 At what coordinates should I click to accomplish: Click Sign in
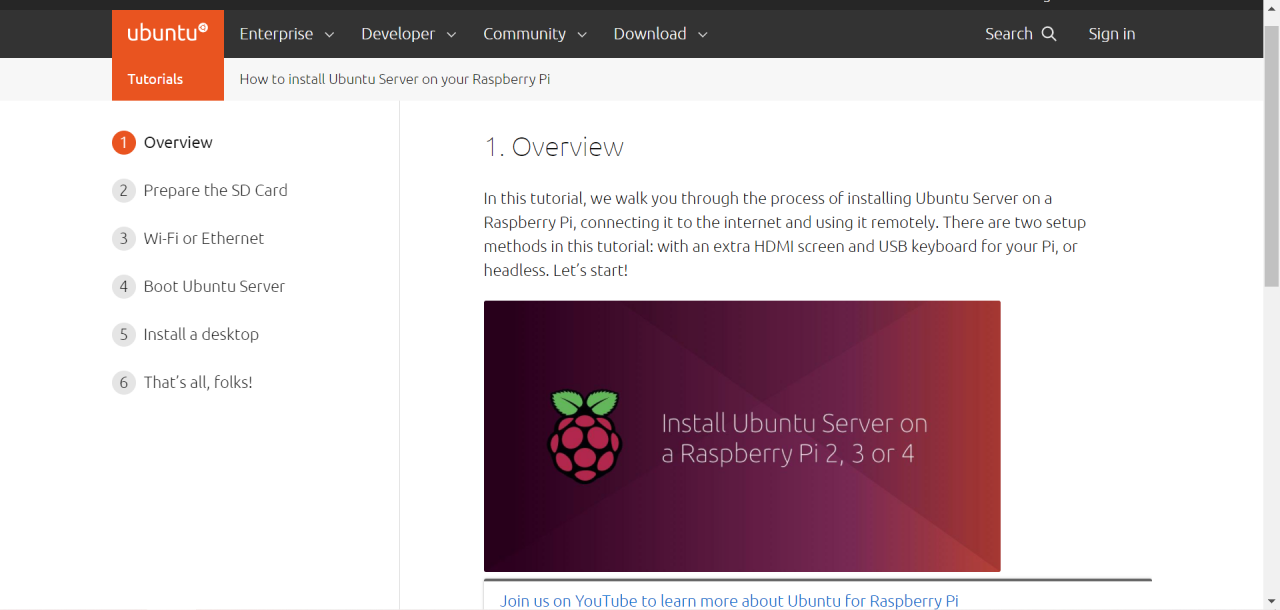[x=1112, y=34]
